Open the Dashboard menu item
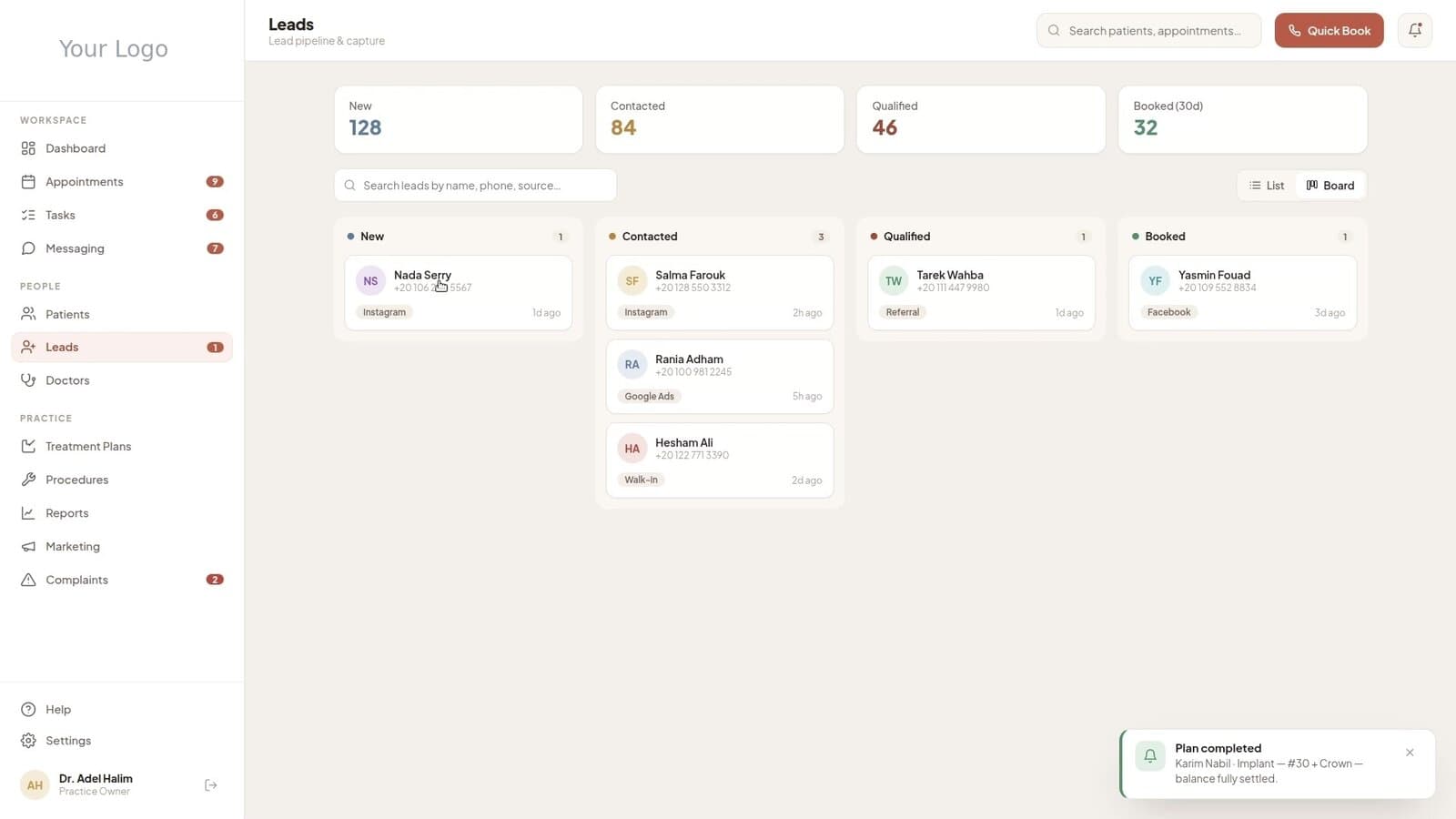This screenshot has height=819, width=1456. (122, 148)
